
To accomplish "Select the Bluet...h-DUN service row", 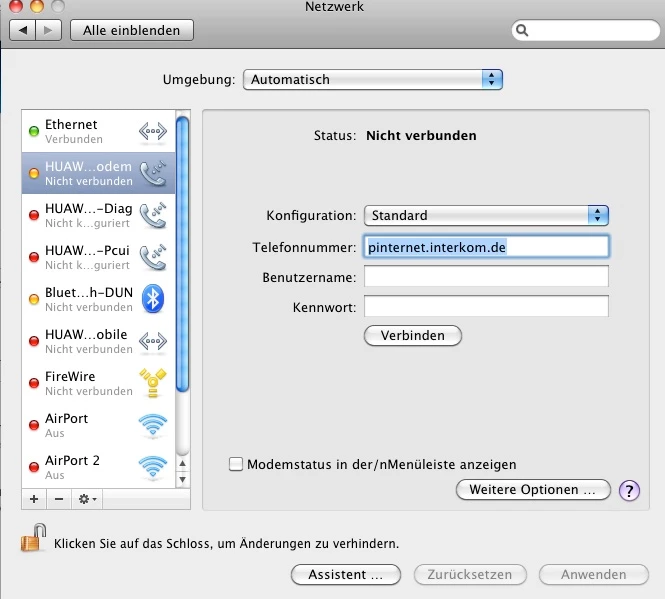I will tap(98, 299).
